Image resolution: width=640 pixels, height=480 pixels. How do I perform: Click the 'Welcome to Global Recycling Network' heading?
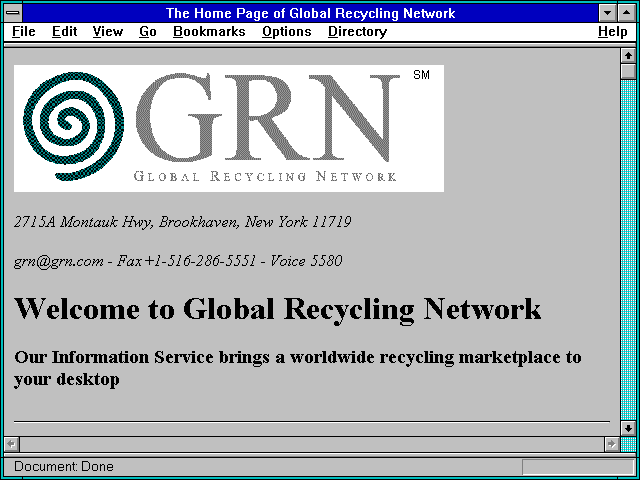coord(278,309)
